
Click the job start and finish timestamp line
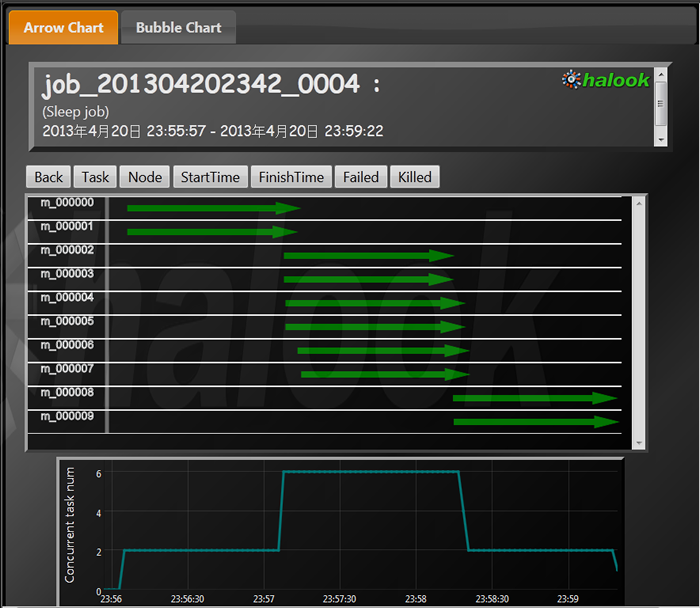pos(212,131)
